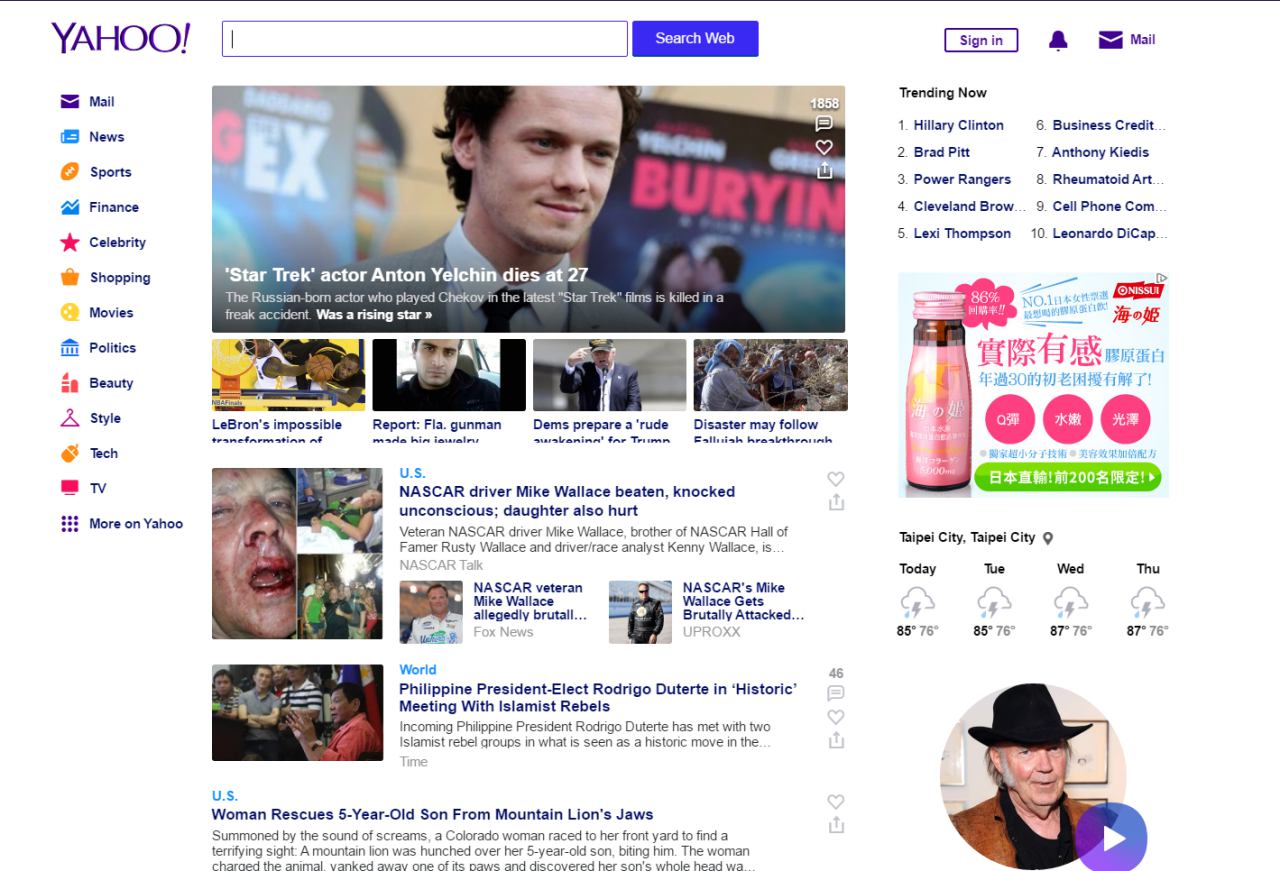Open the Fox News NASCAR veteran related story
The width and height of the screenshot is (1280, 871).
coord(493,611)
